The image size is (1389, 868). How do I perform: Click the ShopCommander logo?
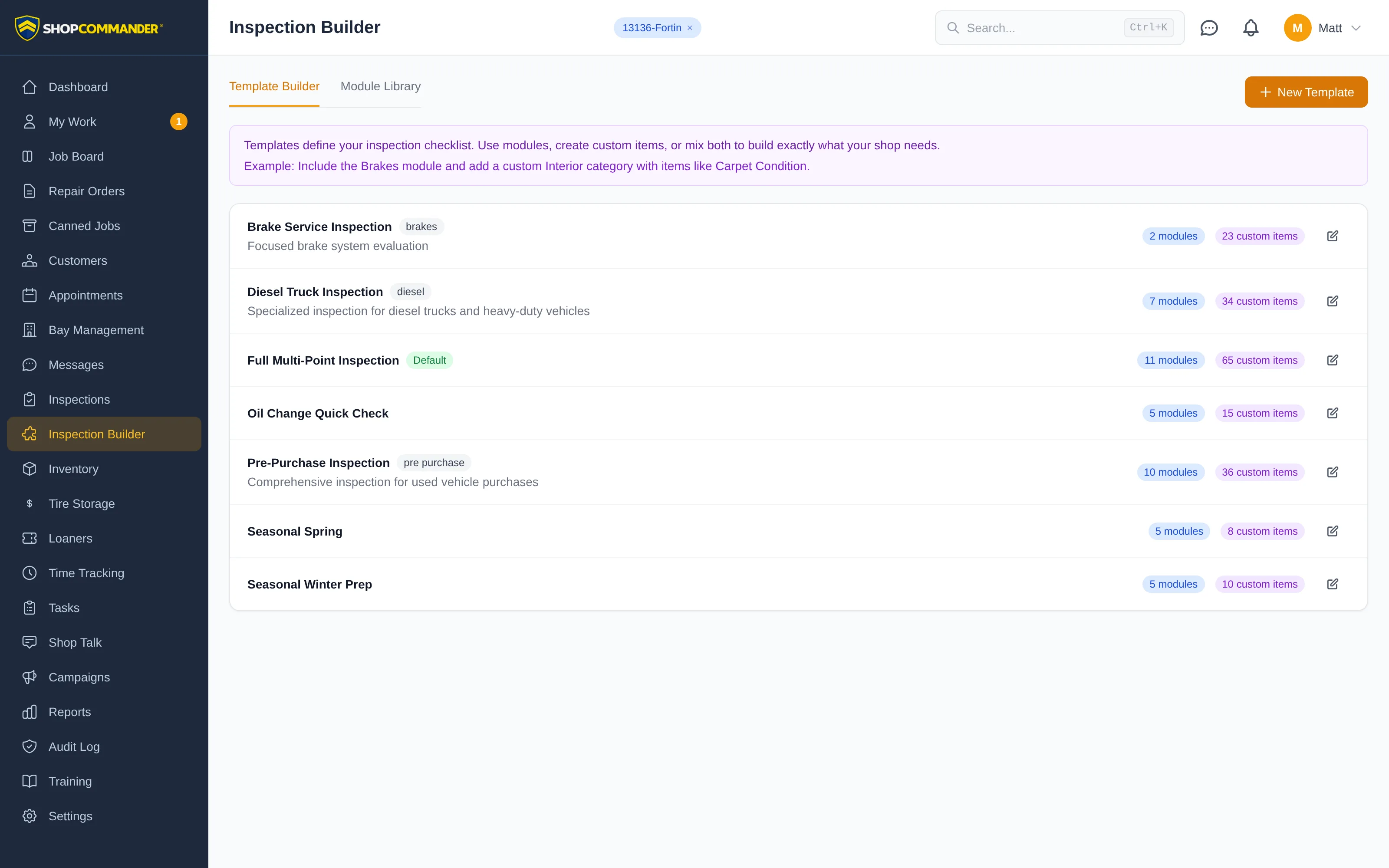(89, 27)
